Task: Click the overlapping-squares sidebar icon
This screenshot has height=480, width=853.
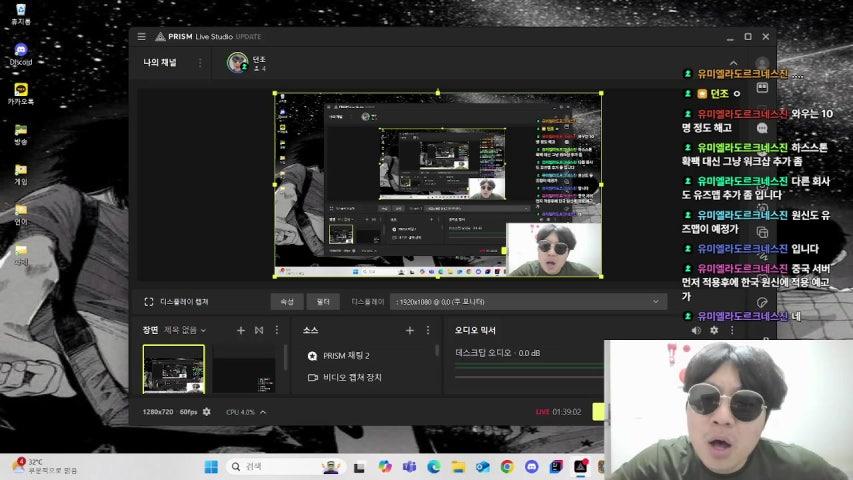Action: [762, 232]
